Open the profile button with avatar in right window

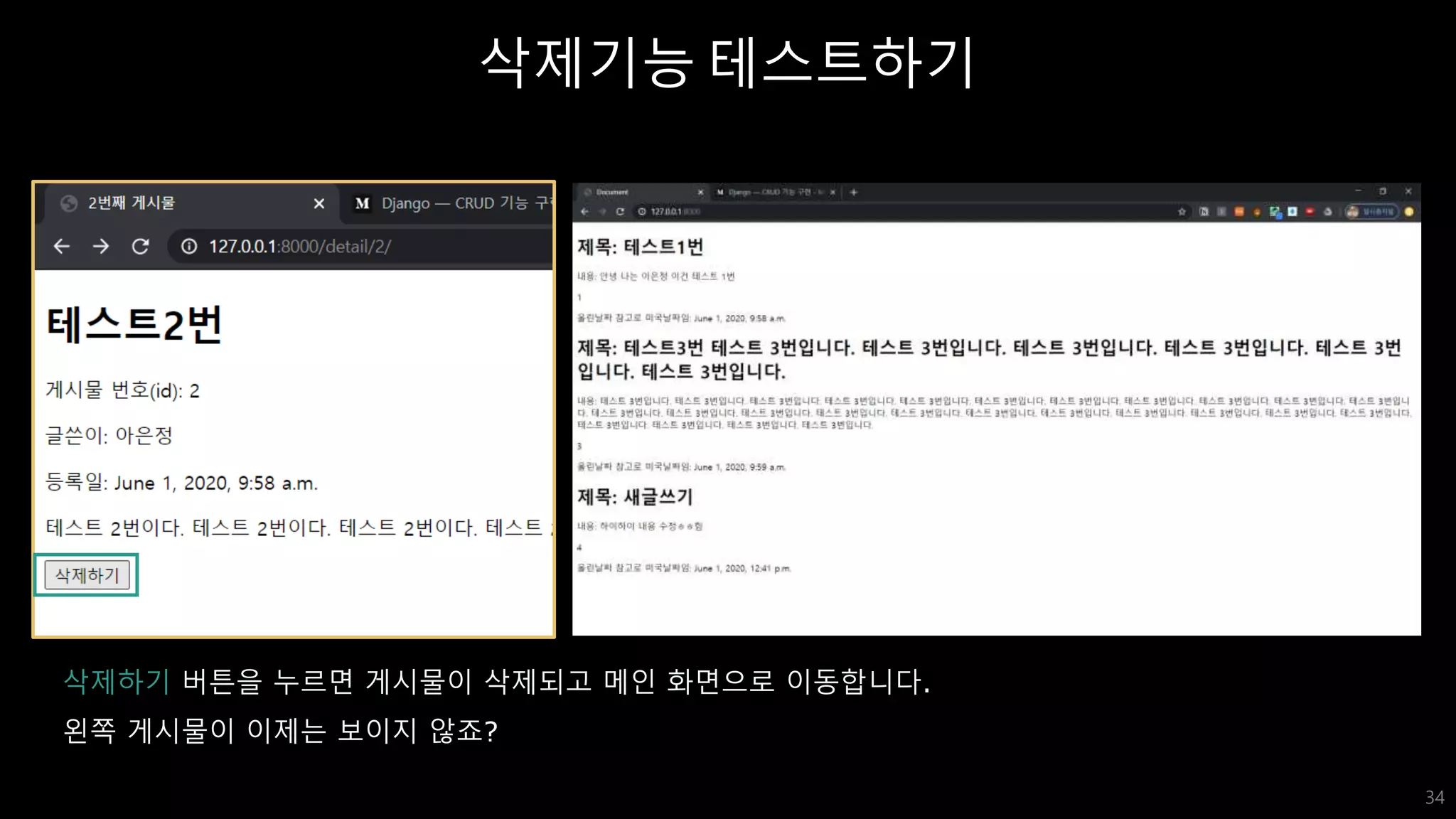[1371, 211]
